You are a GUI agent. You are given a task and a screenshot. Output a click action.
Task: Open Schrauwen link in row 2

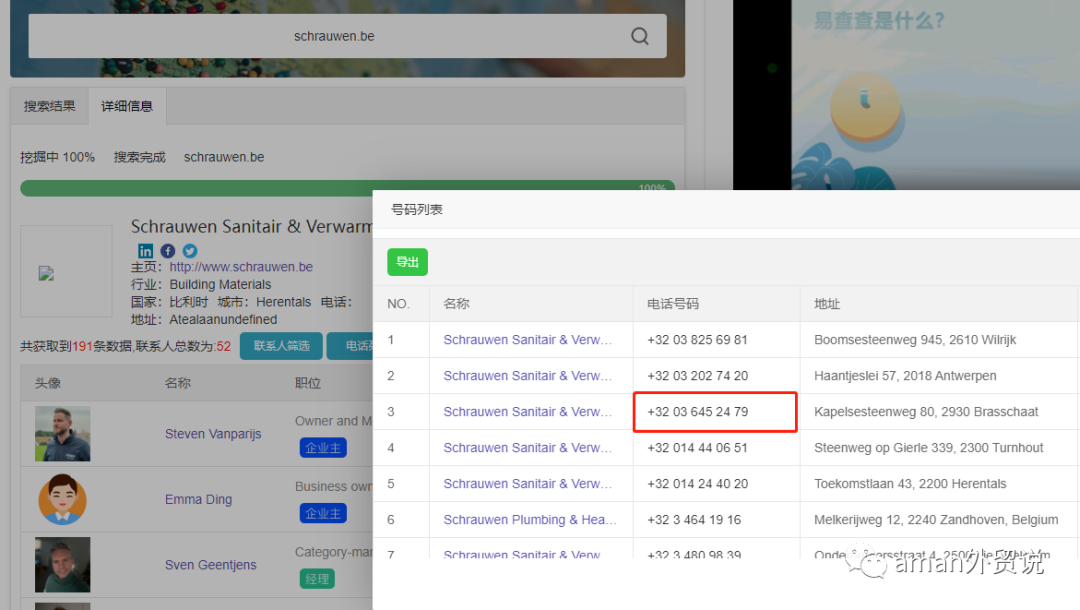528,375
